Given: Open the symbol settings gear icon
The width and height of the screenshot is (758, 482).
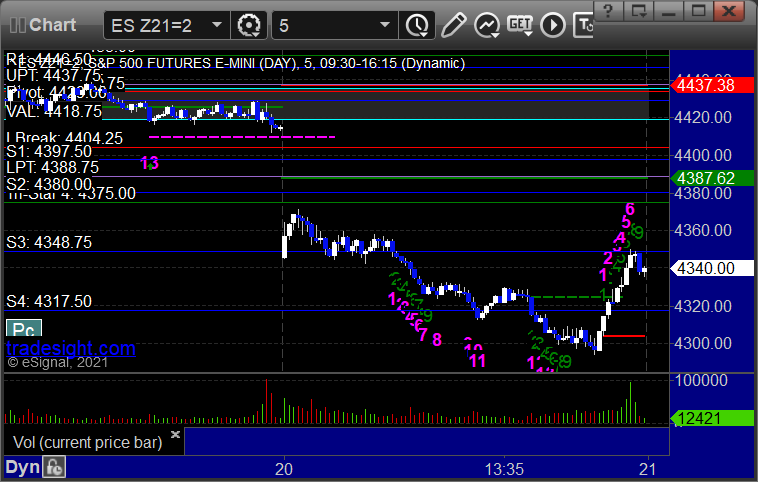Looking at the screenshot, I should [249, 25].
